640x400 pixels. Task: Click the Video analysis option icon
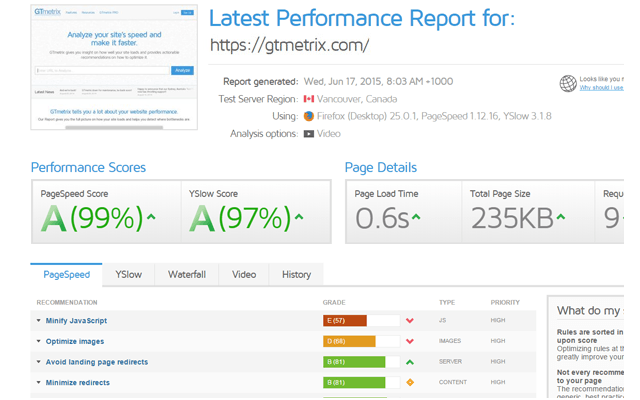pyautogui.click(x=309, y=134)
